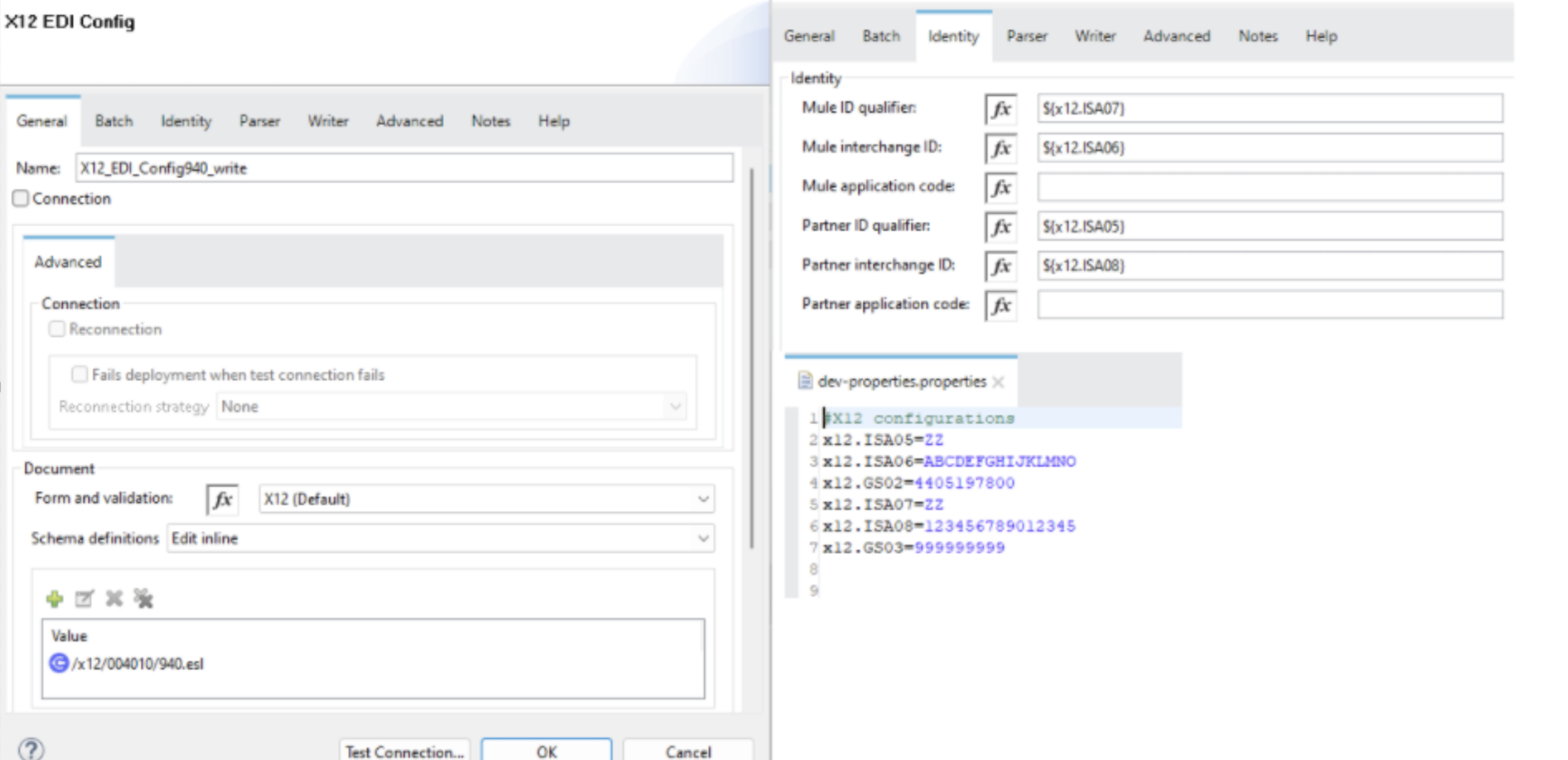The image size is (1568, 760).
Task: Open the Advanced tab next to Writer in the left dialog
Action: pos(410,121)
